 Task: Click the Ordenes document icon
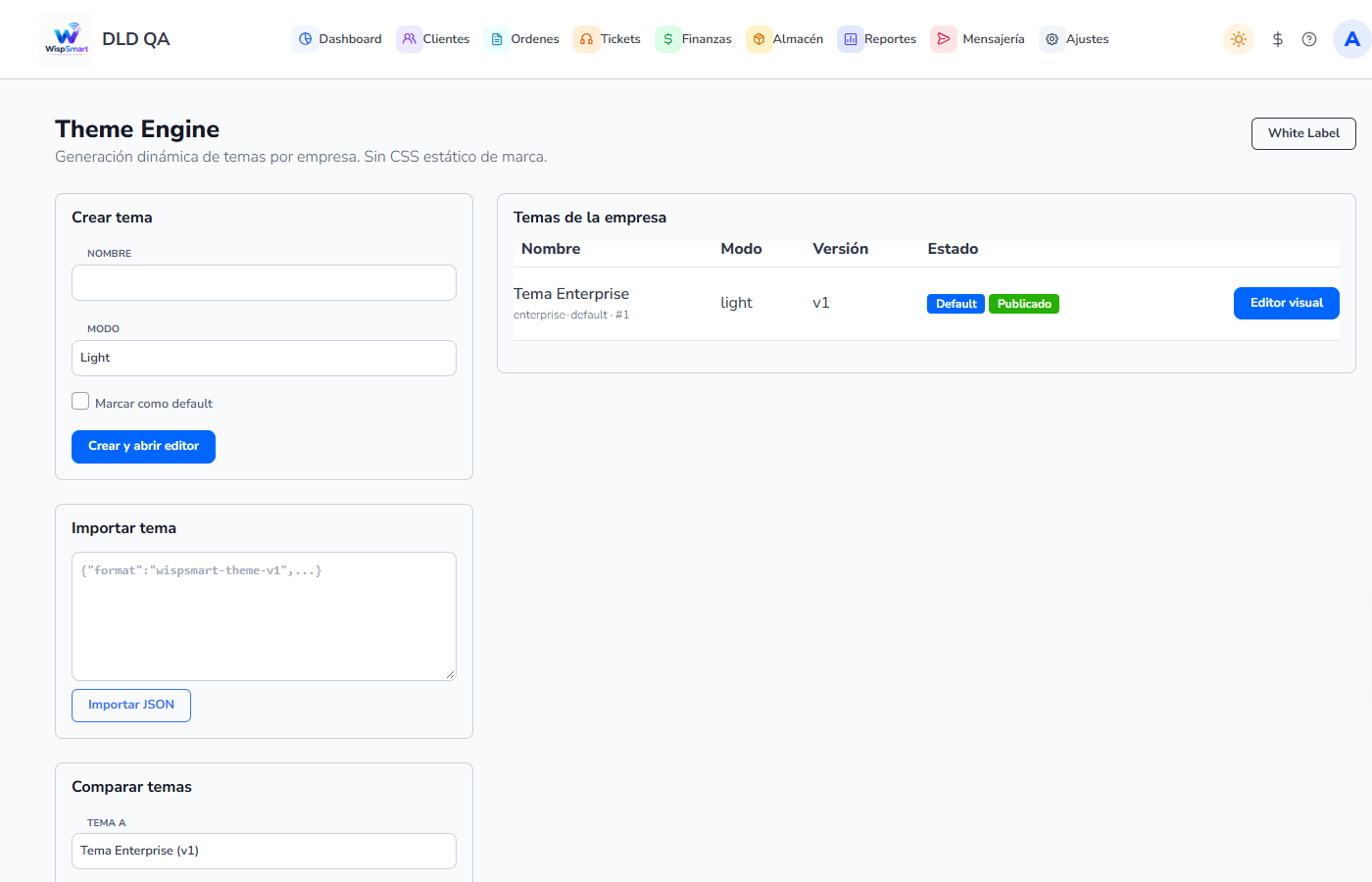coord(497,39)
